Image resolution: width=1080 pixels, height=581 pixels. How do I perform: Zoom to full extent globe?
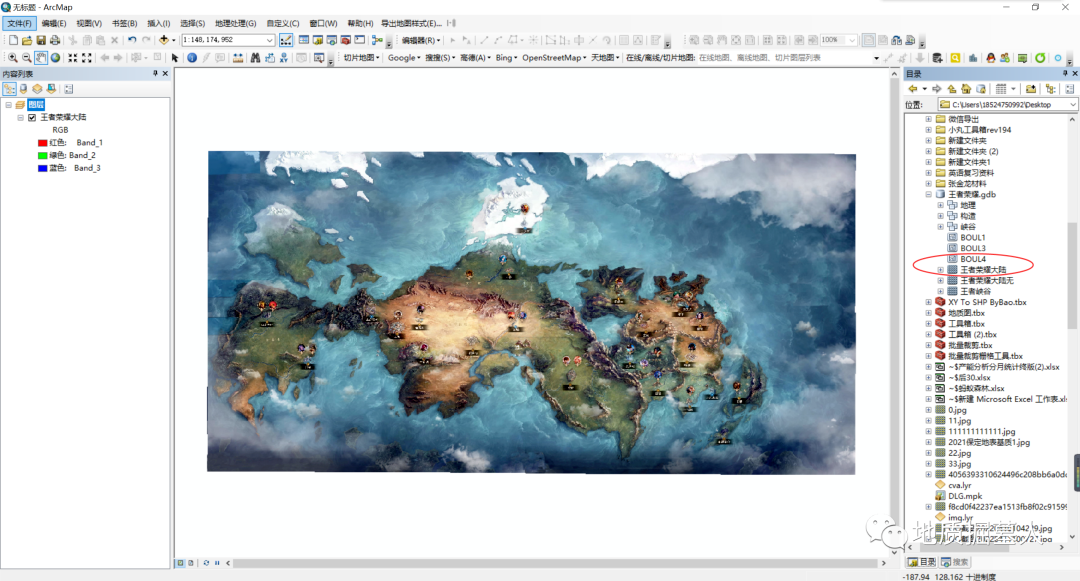(x=55, y=58)
